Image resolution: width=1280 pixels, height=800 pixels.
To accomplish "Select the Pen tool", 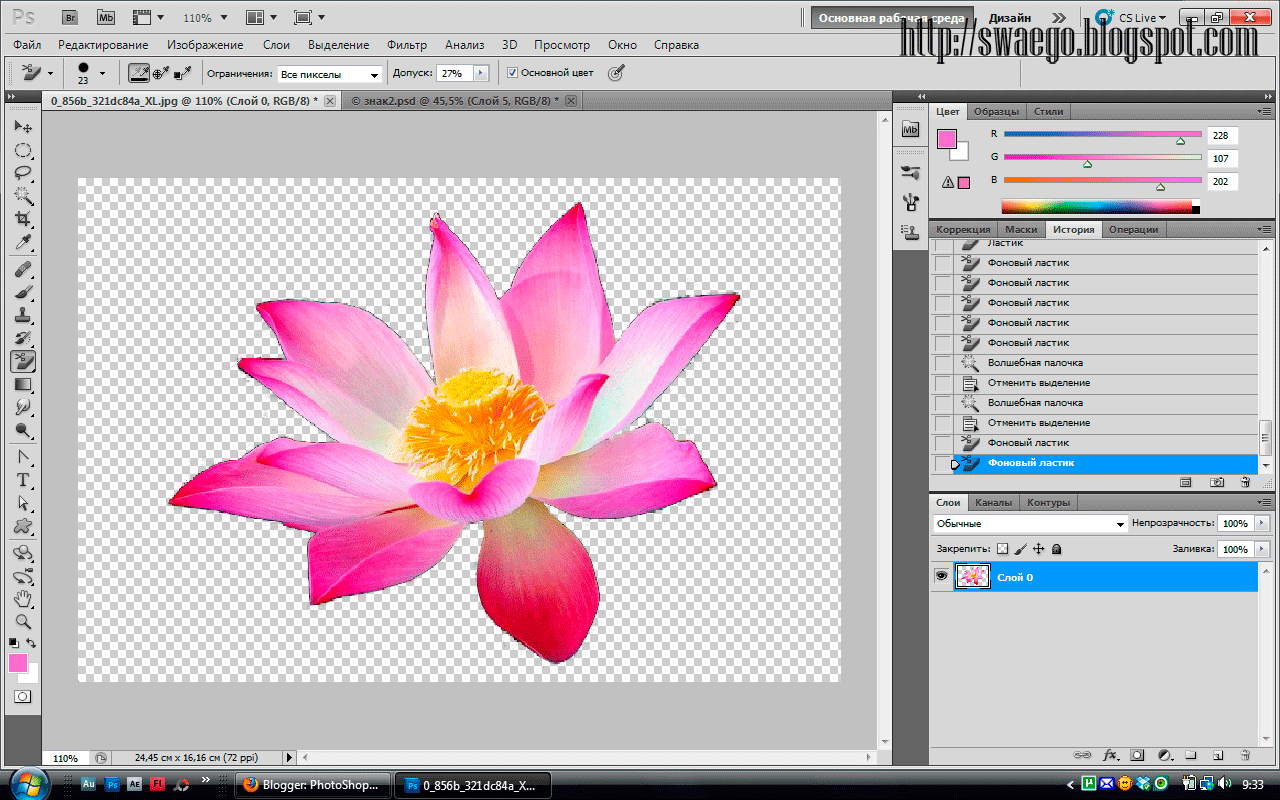I will click(22, 457).
